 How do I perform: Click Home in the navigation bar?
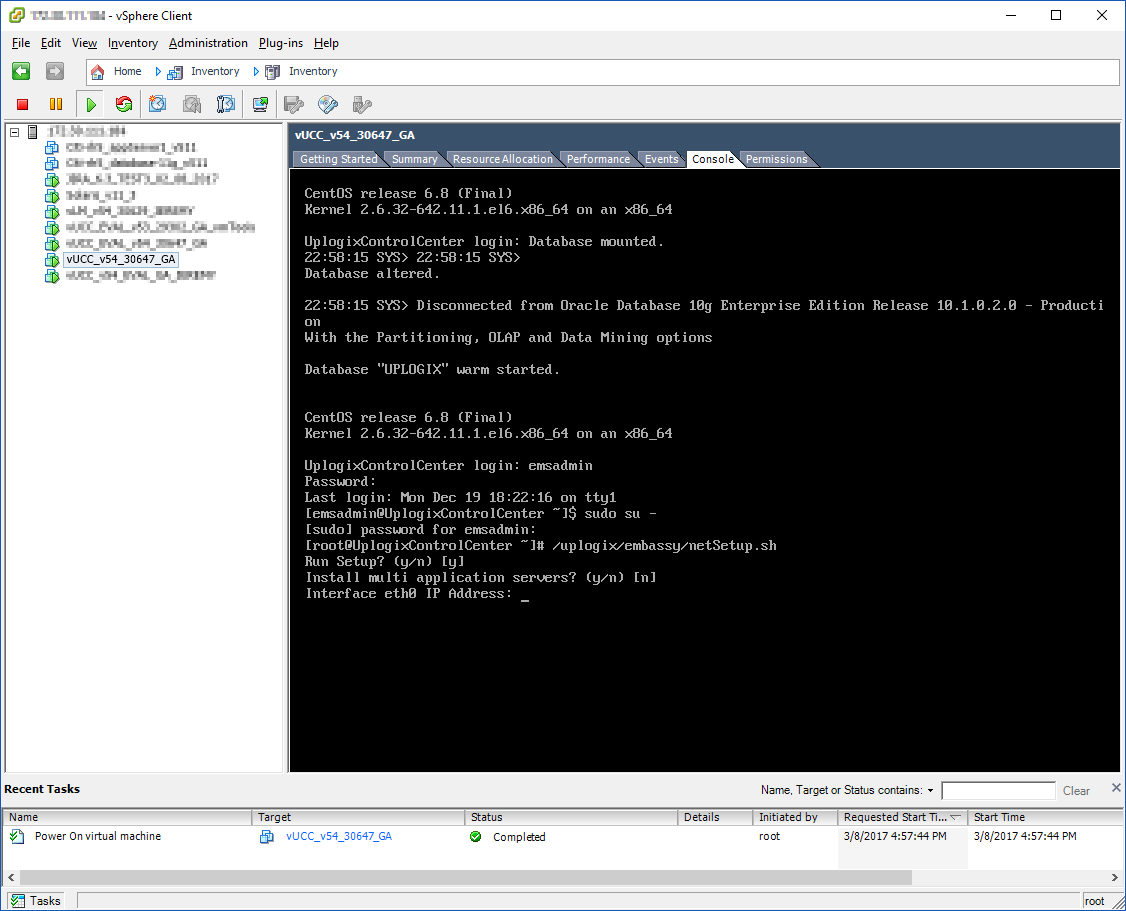coord(127,71)
